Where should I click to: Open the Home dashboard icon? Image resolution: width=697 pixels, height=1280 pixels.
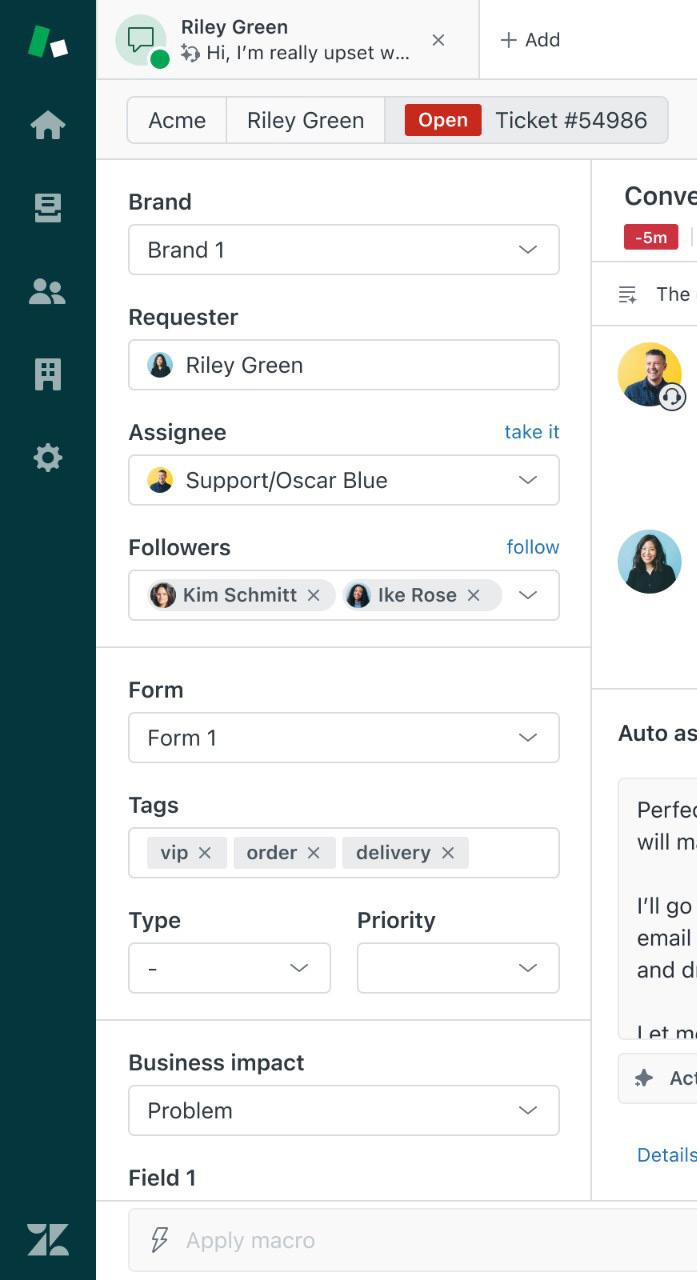click(48, 125)
